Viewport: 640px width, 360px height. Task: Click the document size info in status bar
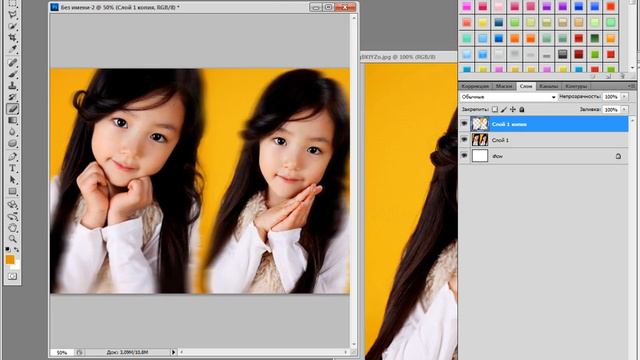click(x=127, y=352)
